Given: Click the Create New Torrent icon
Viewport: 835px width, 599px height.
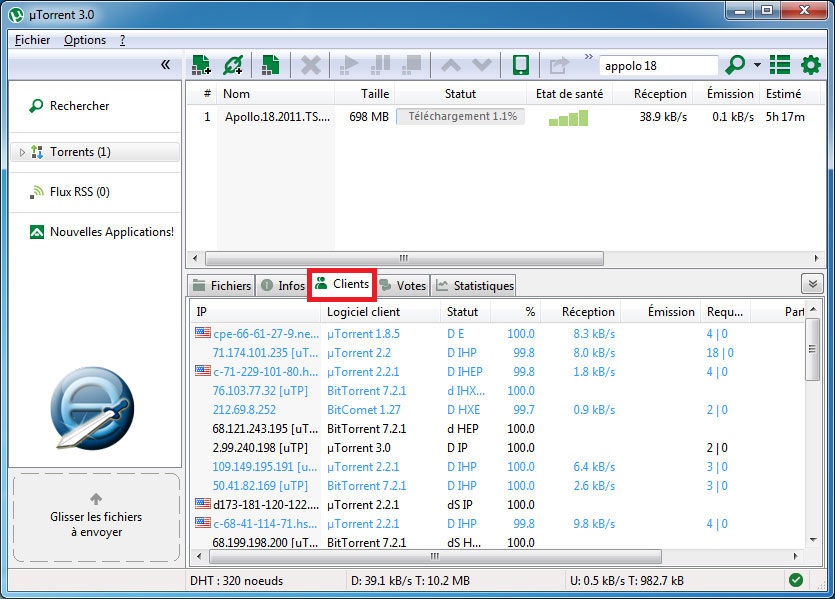Looking at the screenshot, I should click(271, 65).
